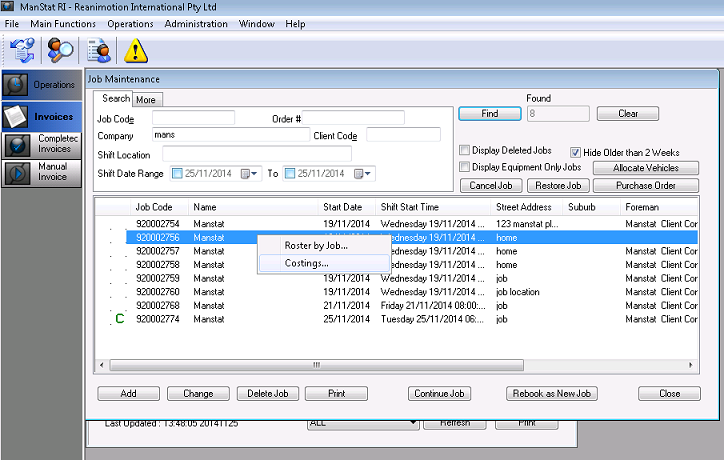Click the Job Code input field
The width and height of the screenshot is (724, 460).
click(193, 118)
